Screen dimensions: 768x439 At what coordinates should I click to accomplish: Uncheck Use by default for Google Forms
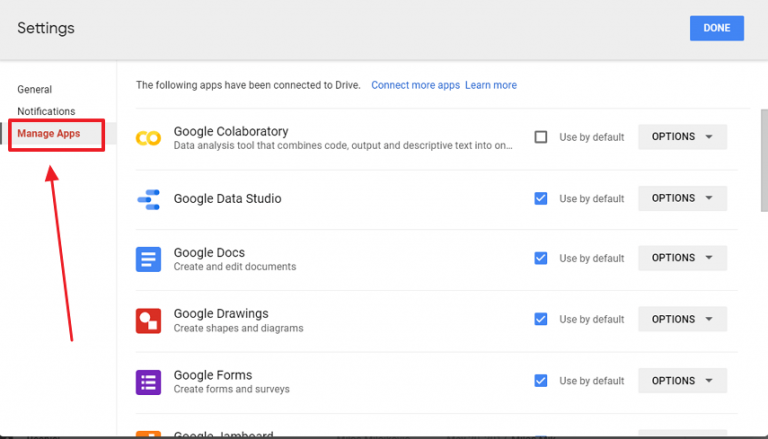pos(541,381)
